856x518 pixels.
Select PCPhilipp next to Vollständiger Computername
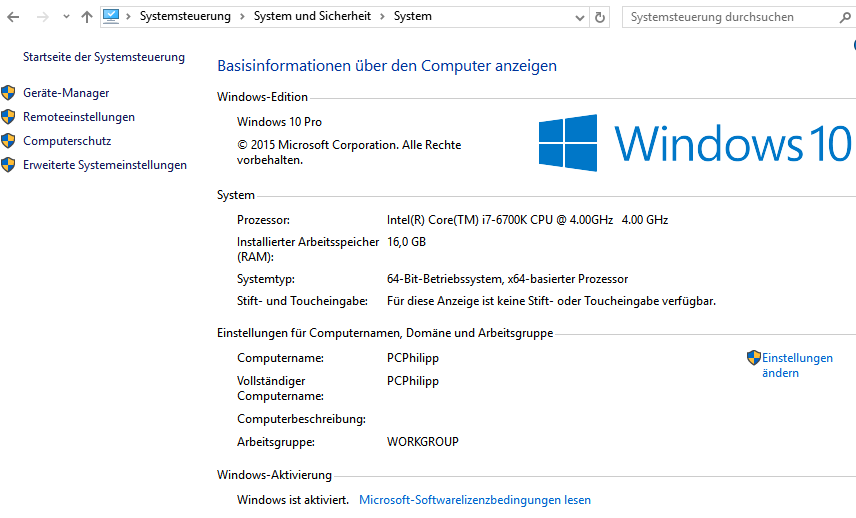413,381
